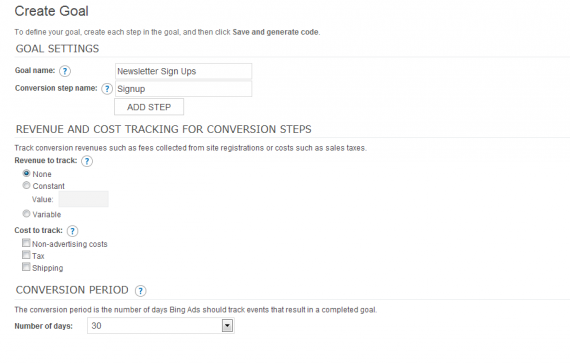This screenshot has height=364, width=570.
Task: Click the Shipping label text
Action: tap(48, 268)
